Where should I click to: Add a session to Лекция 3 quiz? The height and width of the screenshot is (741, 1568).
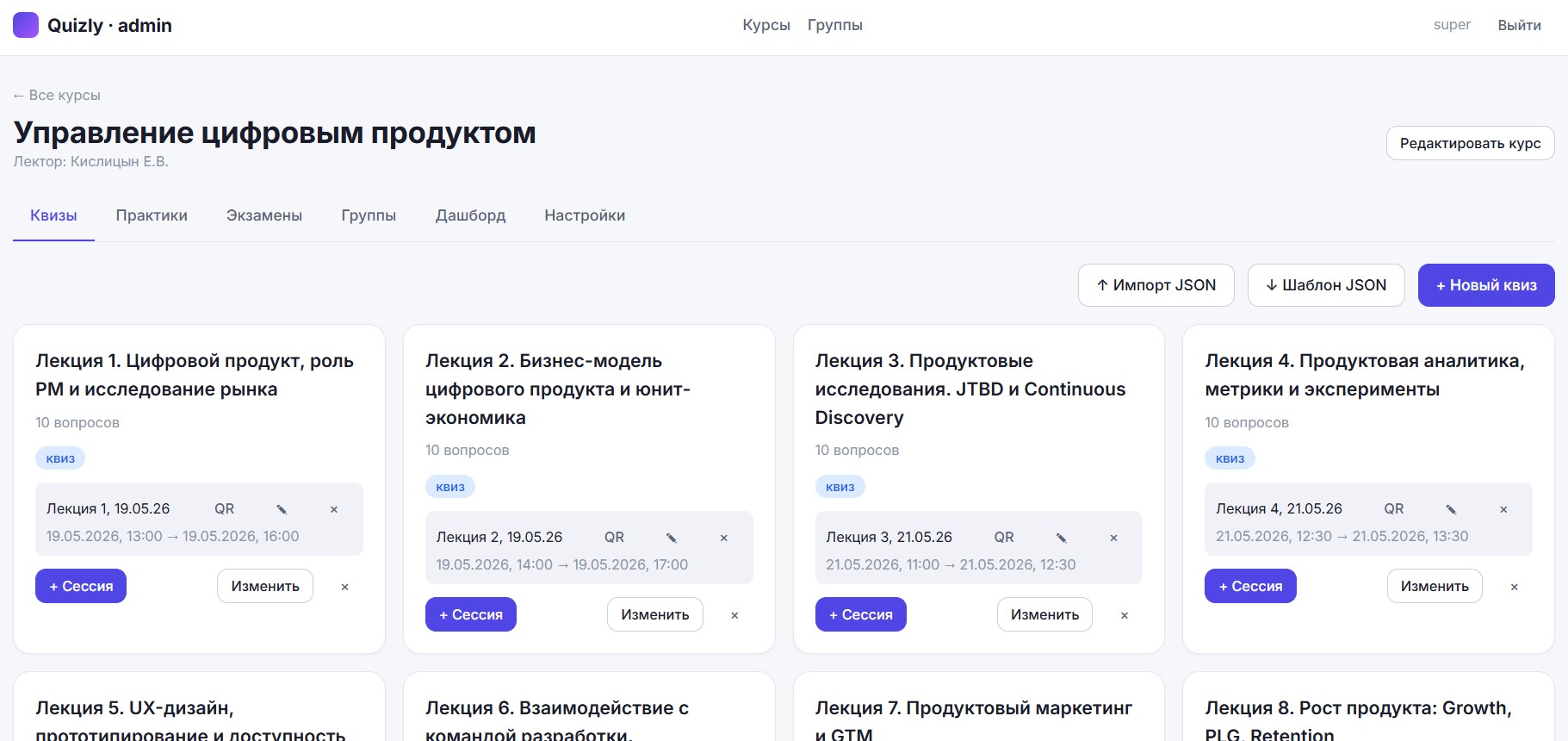pos(861,614)
